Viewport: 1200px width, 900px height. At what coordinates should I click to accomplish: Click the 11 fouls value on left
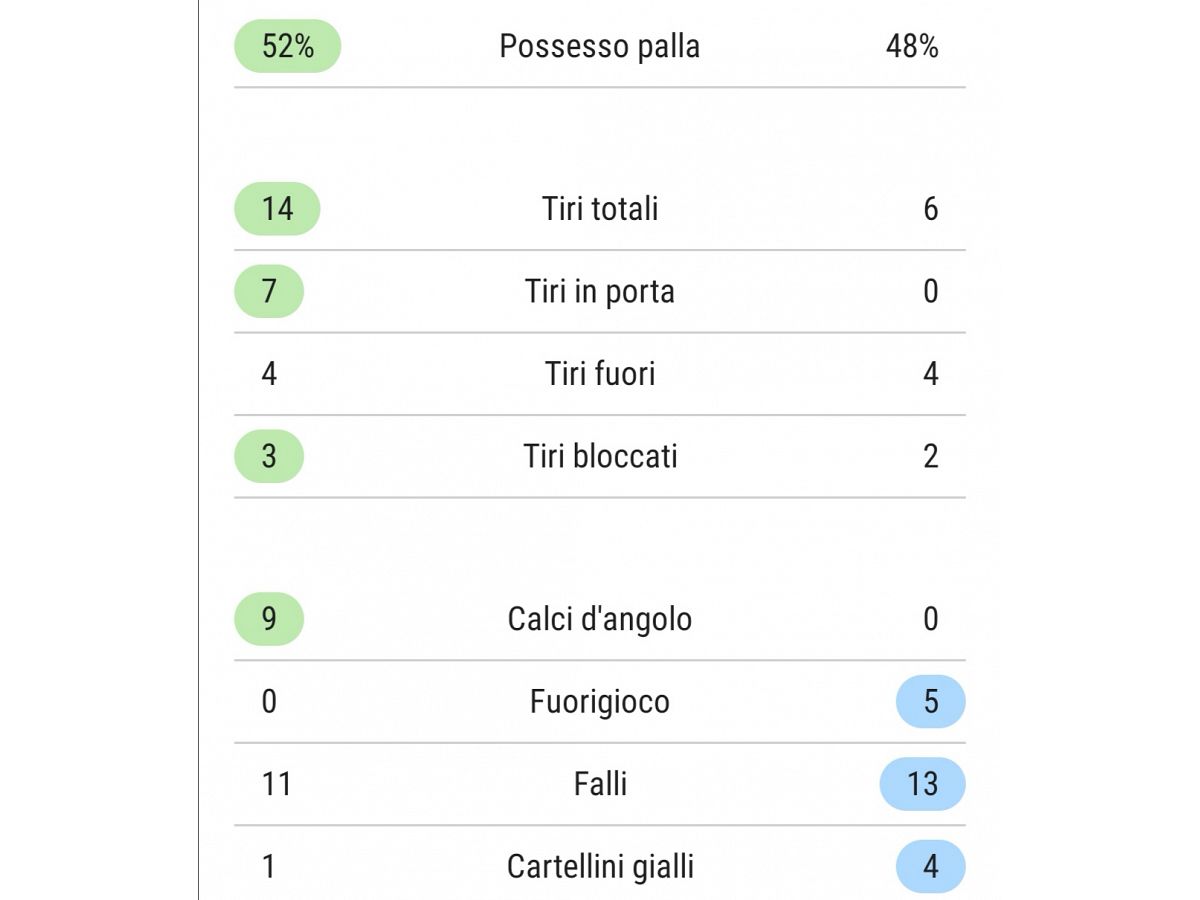point(276,783)
